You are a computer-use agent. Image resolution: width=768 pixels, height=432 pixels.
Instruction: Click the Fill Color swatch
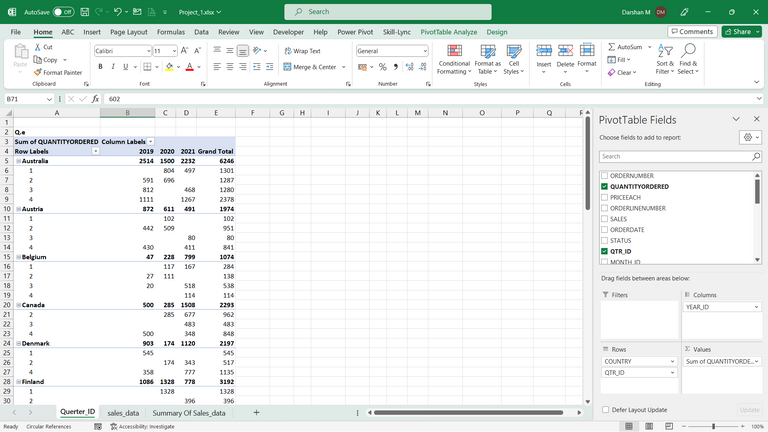[169, 67]
